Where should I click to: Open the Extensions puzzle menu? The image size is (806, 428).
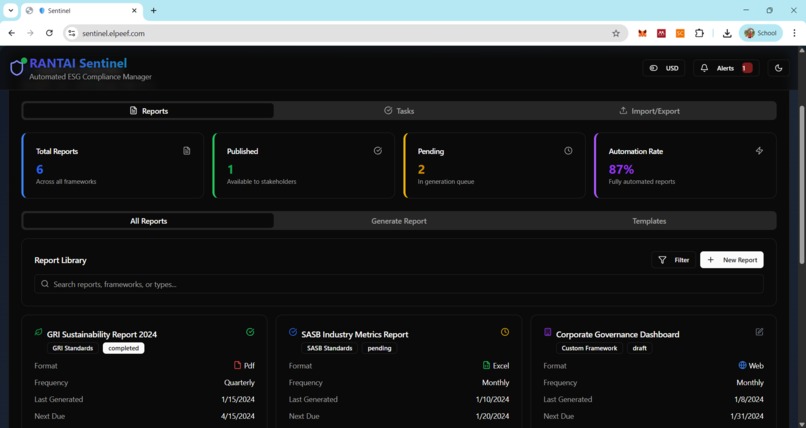tap(699, 33)
